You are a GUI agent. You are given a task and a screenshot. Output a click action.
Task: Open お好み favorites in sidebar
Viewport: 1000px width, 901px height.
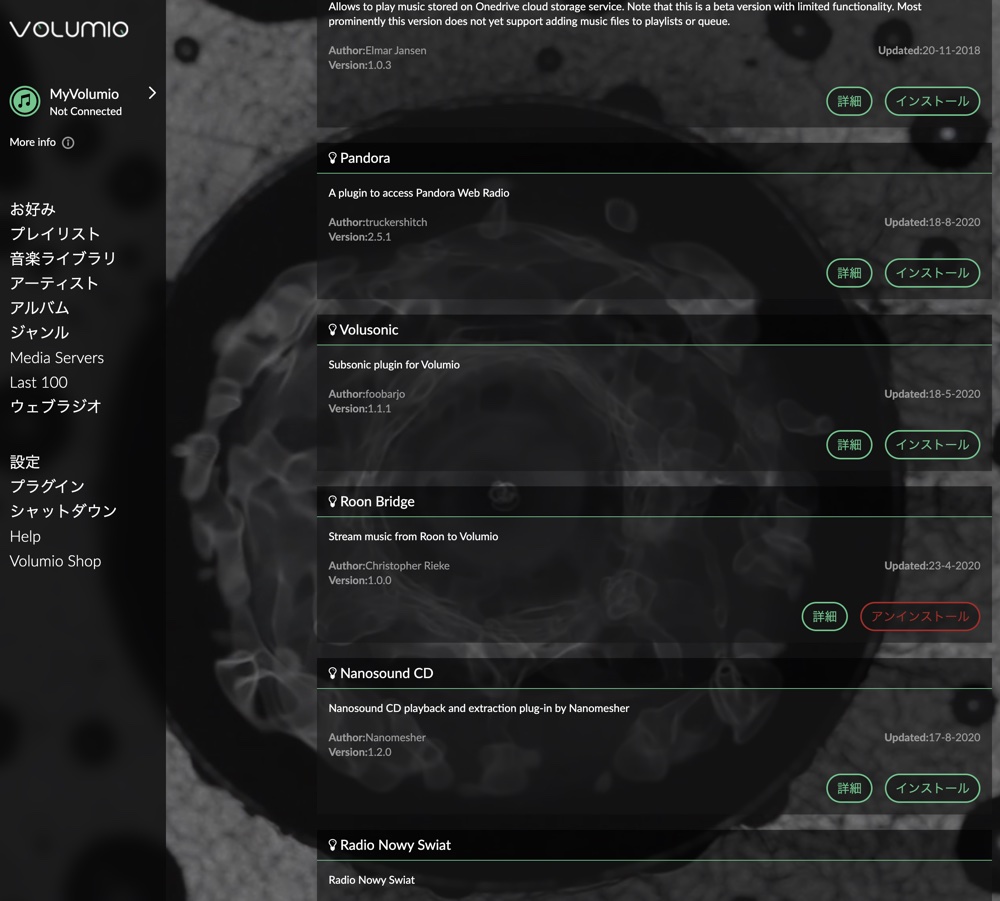pyautogui.click(x=33, y=209)
